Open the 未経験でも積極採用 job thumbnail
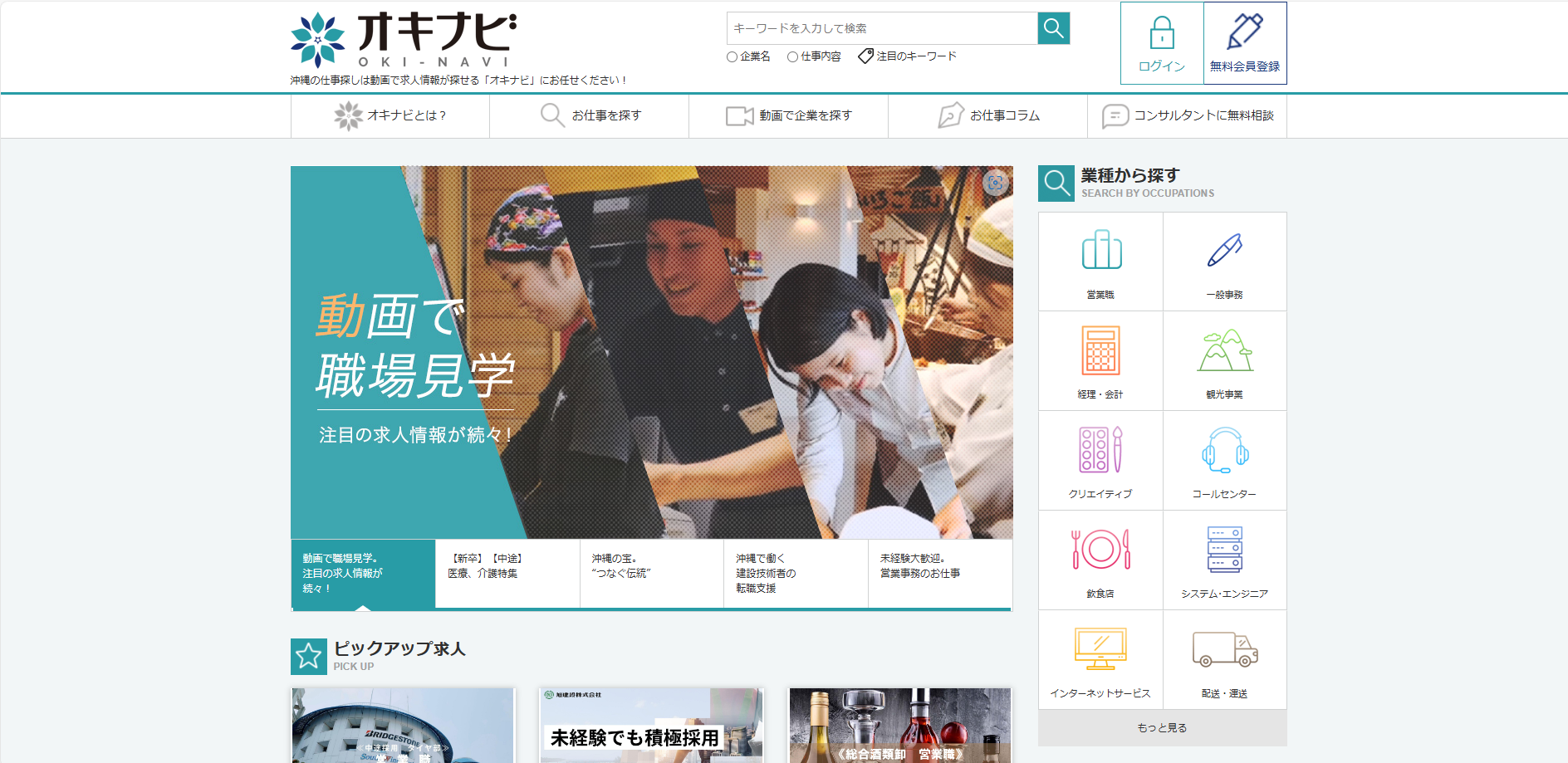 click(651, 725)
